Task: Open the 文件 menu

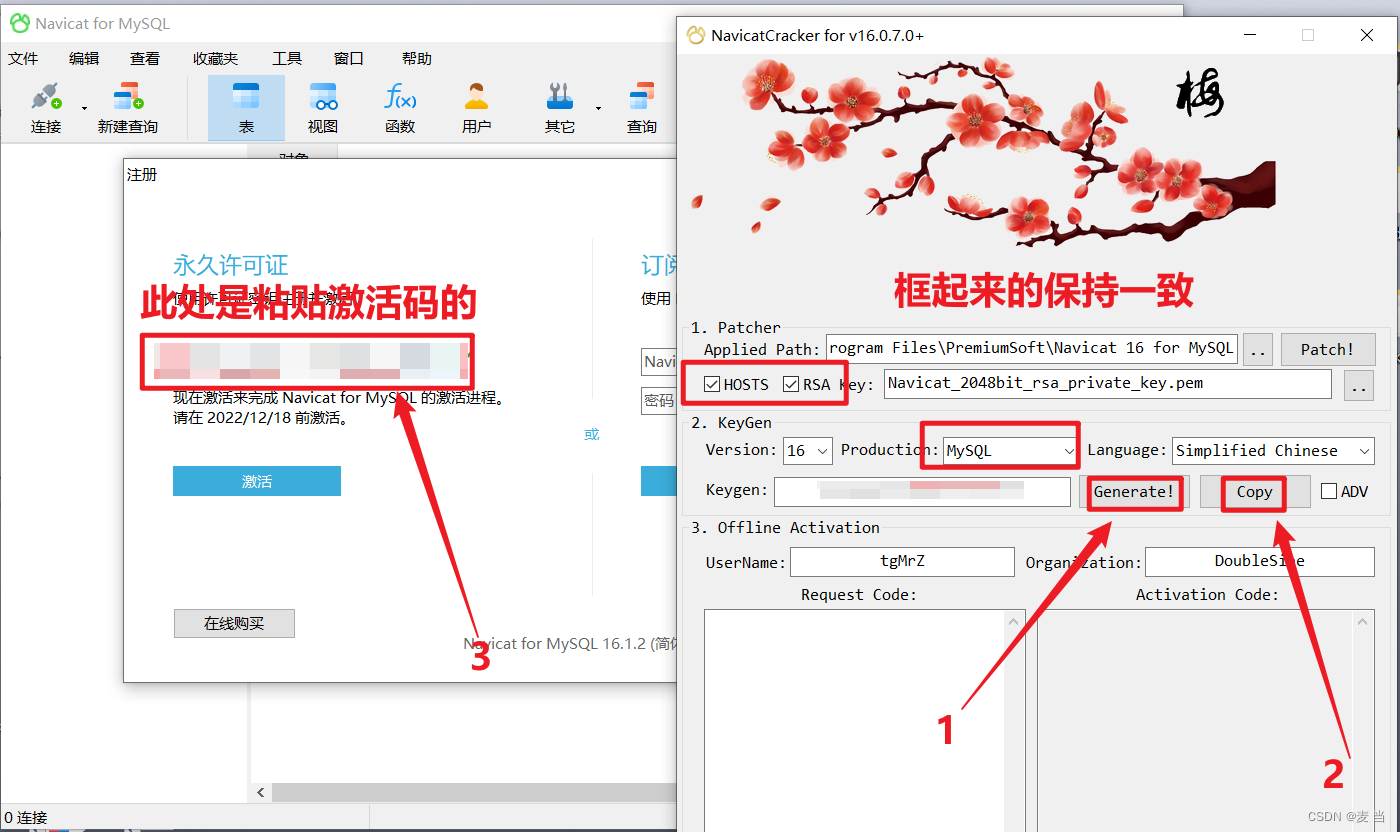Action: coord(23,58)
